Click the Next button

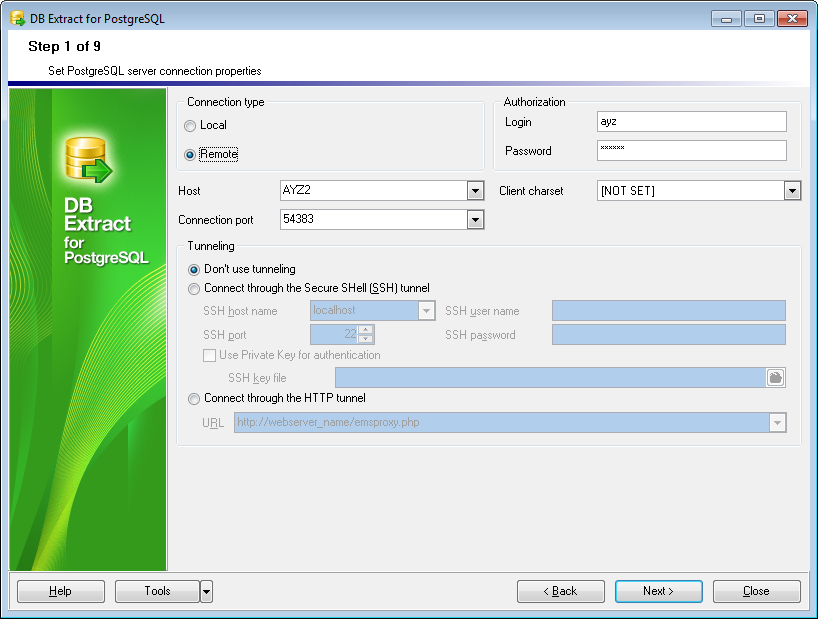(x=658, y=591)
